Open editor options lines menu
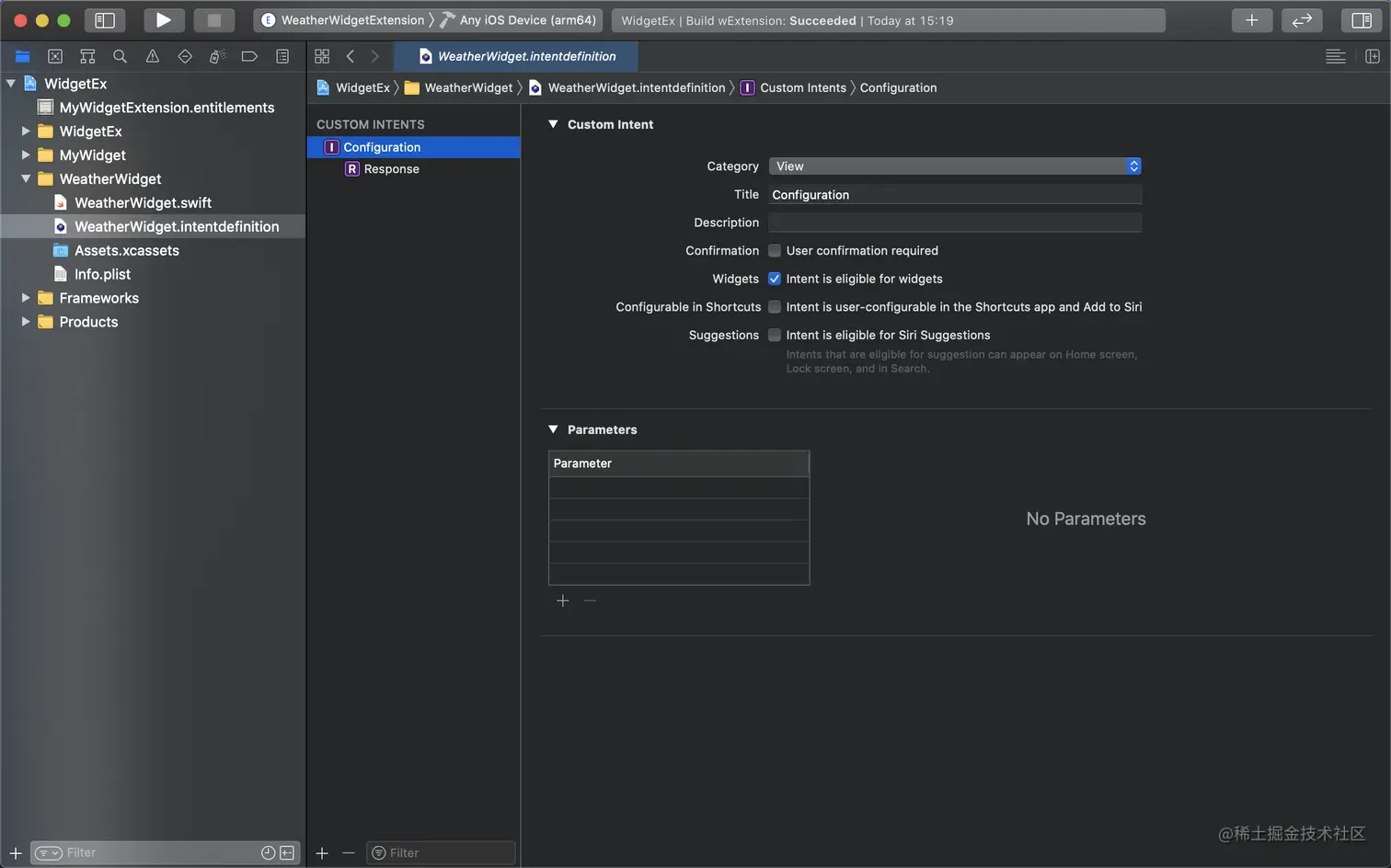The height and width of the screenshot is (868, 1391). pyautogui.click(x=1336, y=56)
